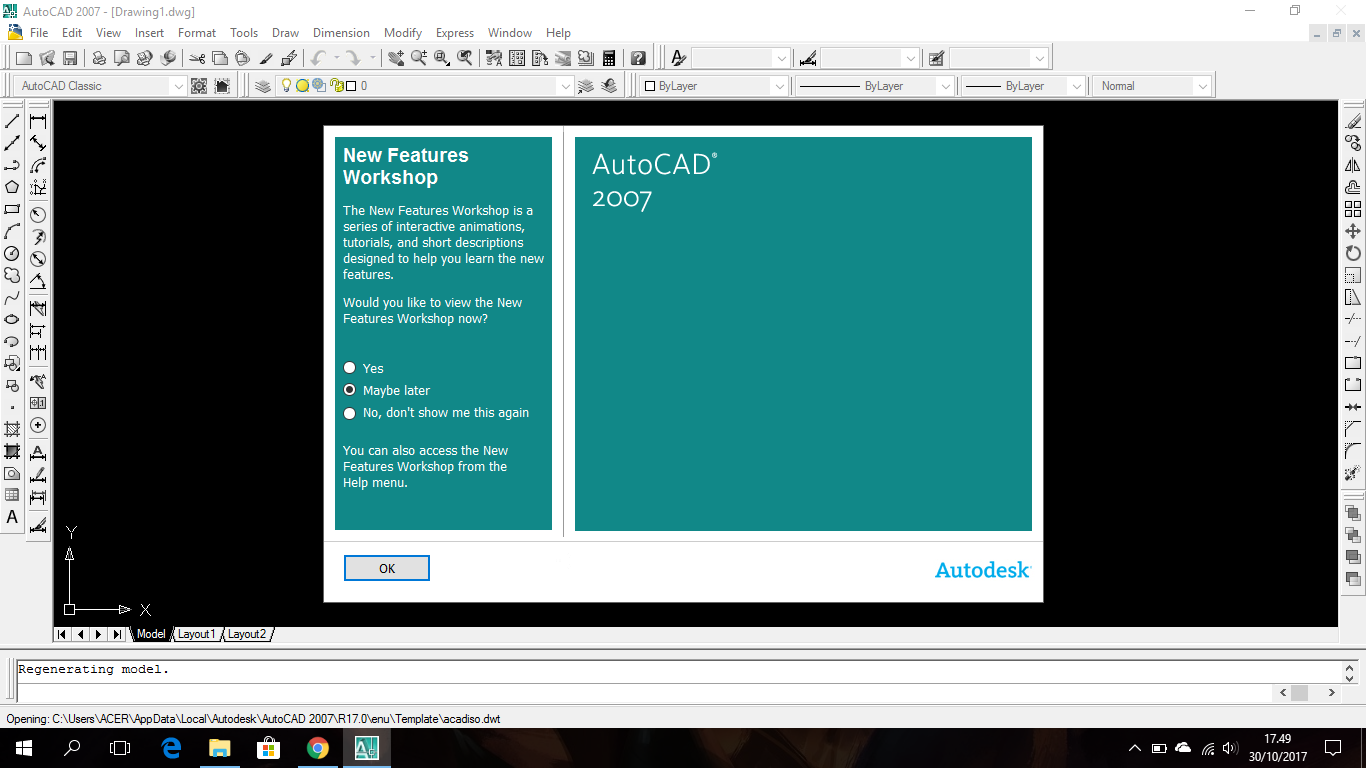The width and height of the screenshot is (1366, 768).
Task: Select the Hatch tool
Action: pyautogui.click(x=12, y=429)
